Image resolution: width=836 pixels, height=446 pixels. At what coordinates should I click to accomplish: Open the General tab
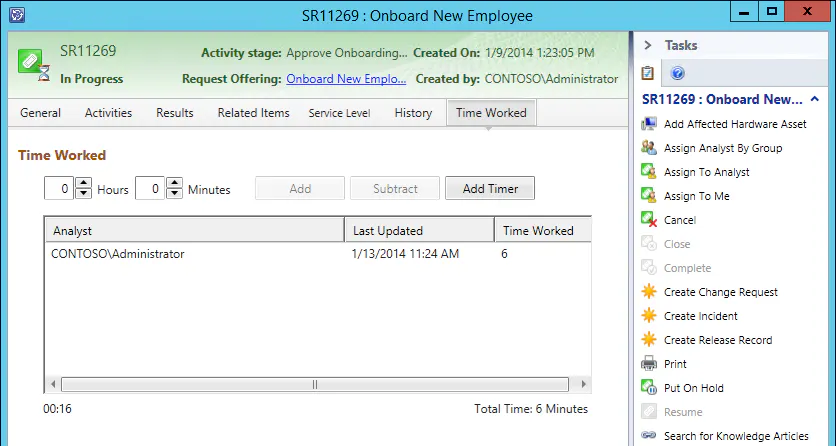tap(41, 113)
